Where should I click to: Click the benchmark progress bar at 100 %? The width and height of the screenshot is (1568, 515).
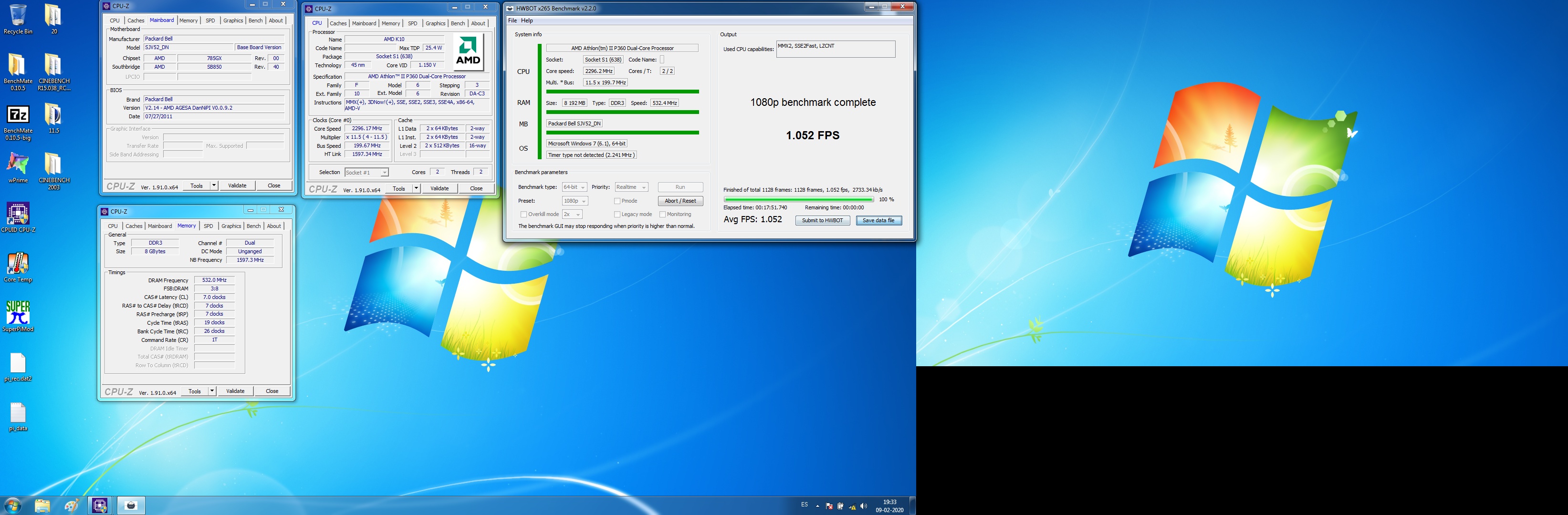click(x=799, y=199)
